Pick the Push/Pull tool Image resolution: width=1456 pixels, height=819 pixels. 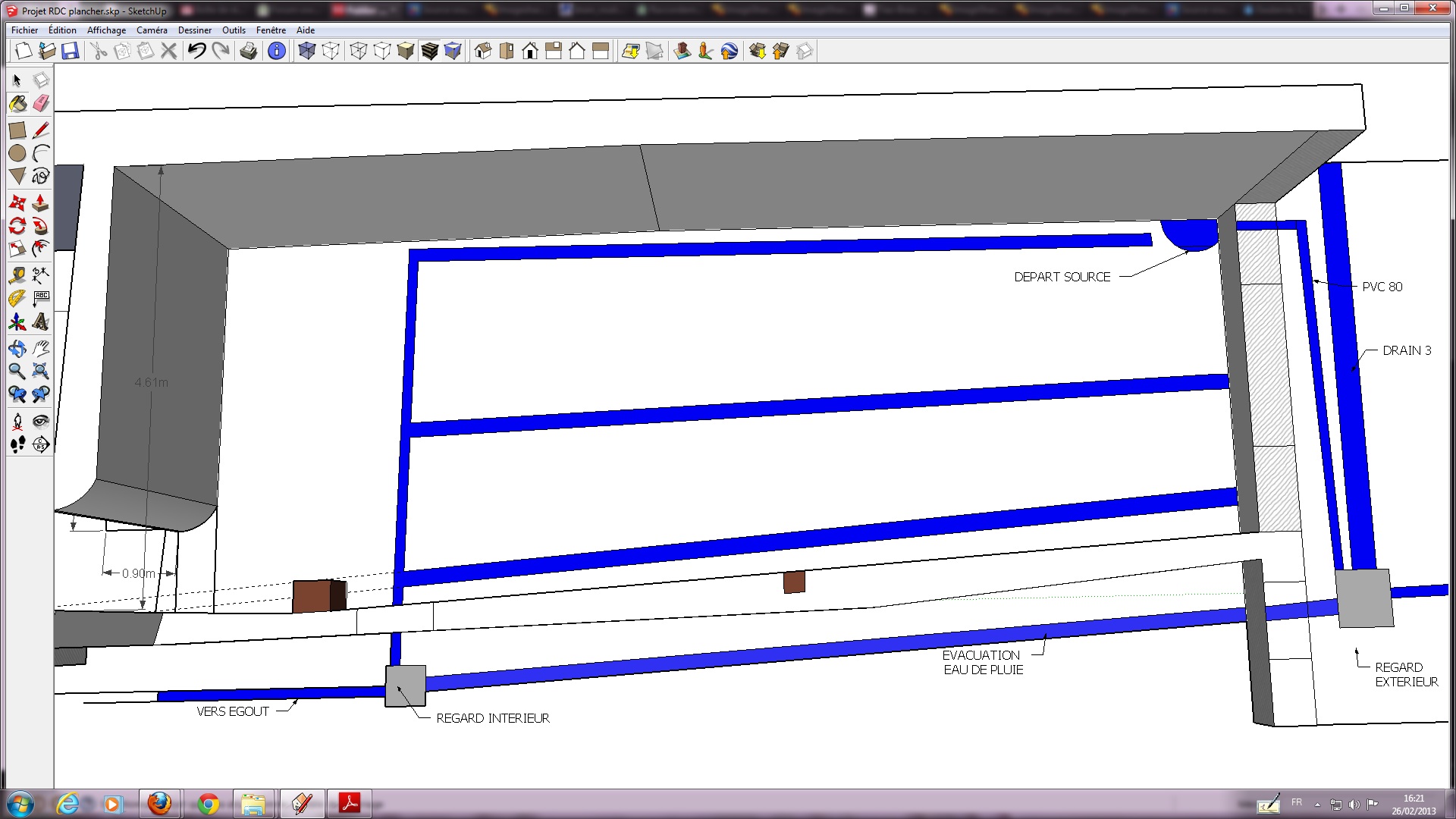(x=41, y=202)
